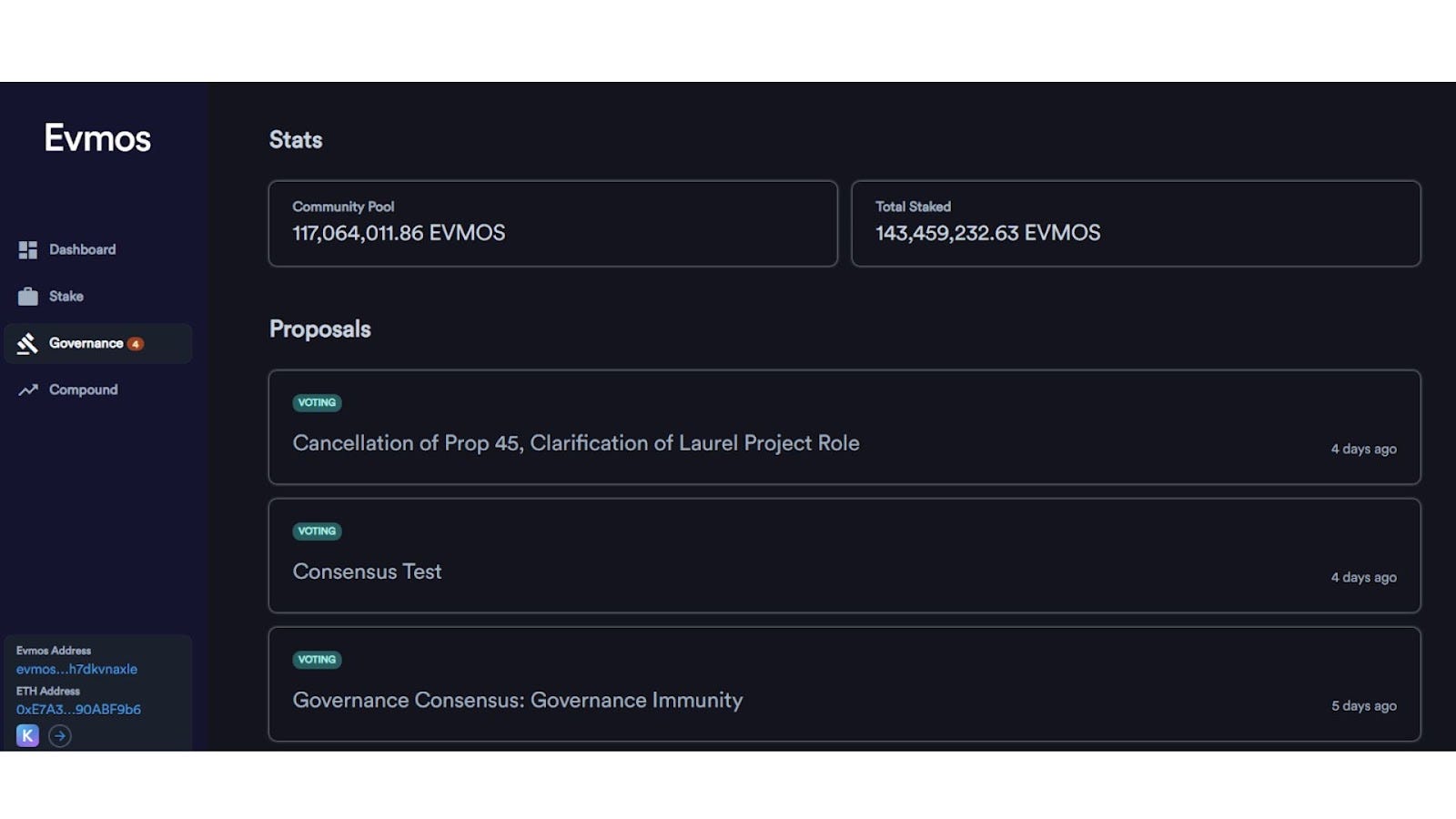
Task: Click the Total Staked stats card
Action: [1135, 223]
